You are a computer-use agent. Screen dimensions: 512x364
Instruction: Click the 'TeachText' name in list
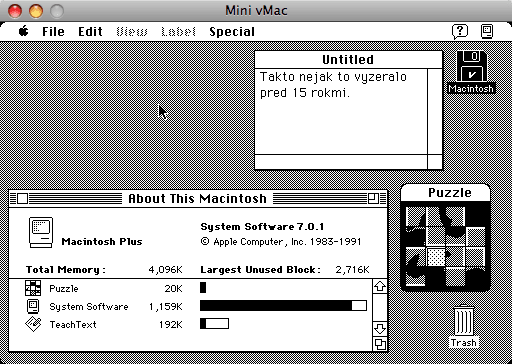pyautogui.click(x=73, y=325)
